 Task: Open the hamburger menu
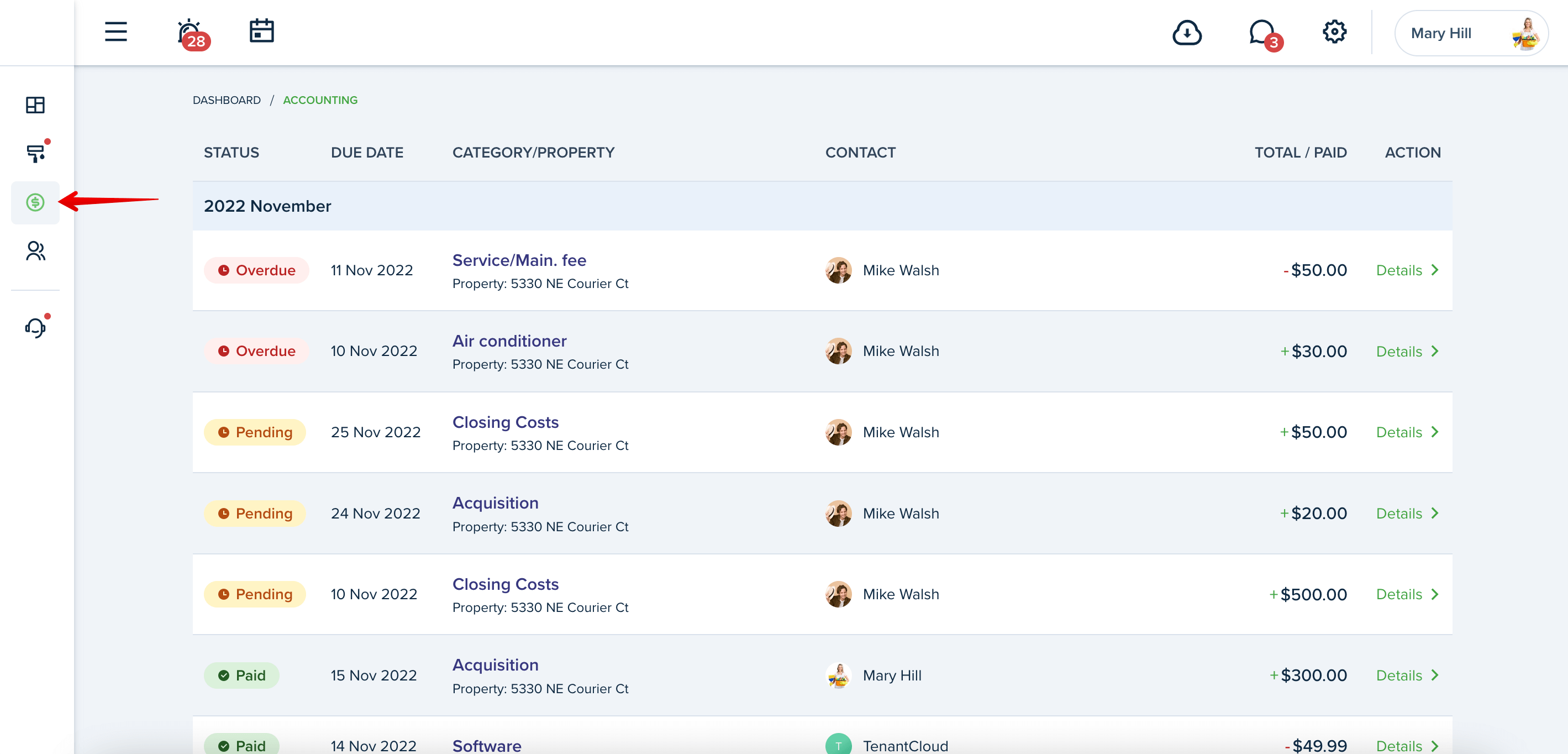(x=115, y=32)
